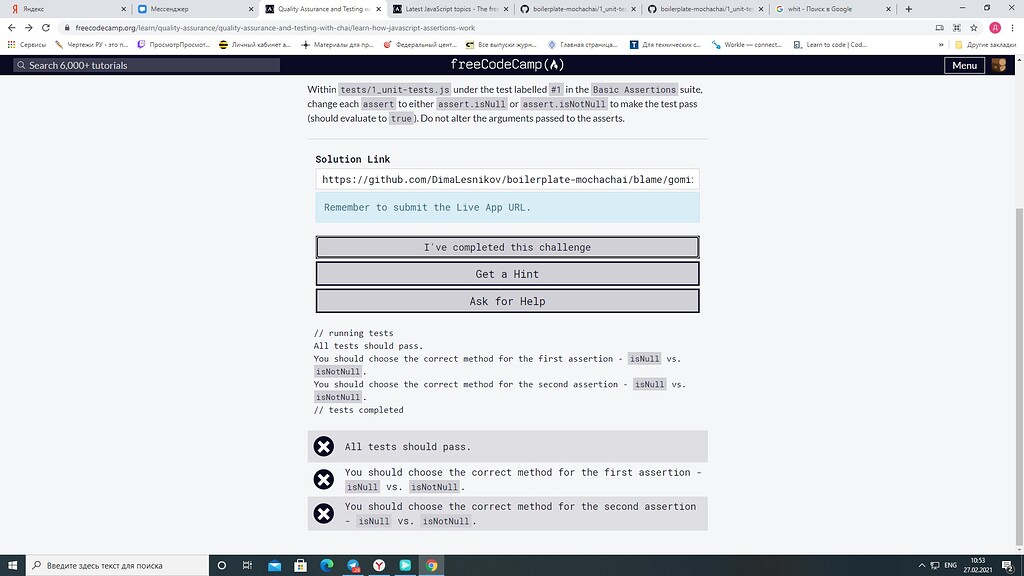The height and width of the screenshot is (576, 1024).
Task: Click the user avatar beside the Menu button
Action: pyautogui.click(x=999, y=64)
